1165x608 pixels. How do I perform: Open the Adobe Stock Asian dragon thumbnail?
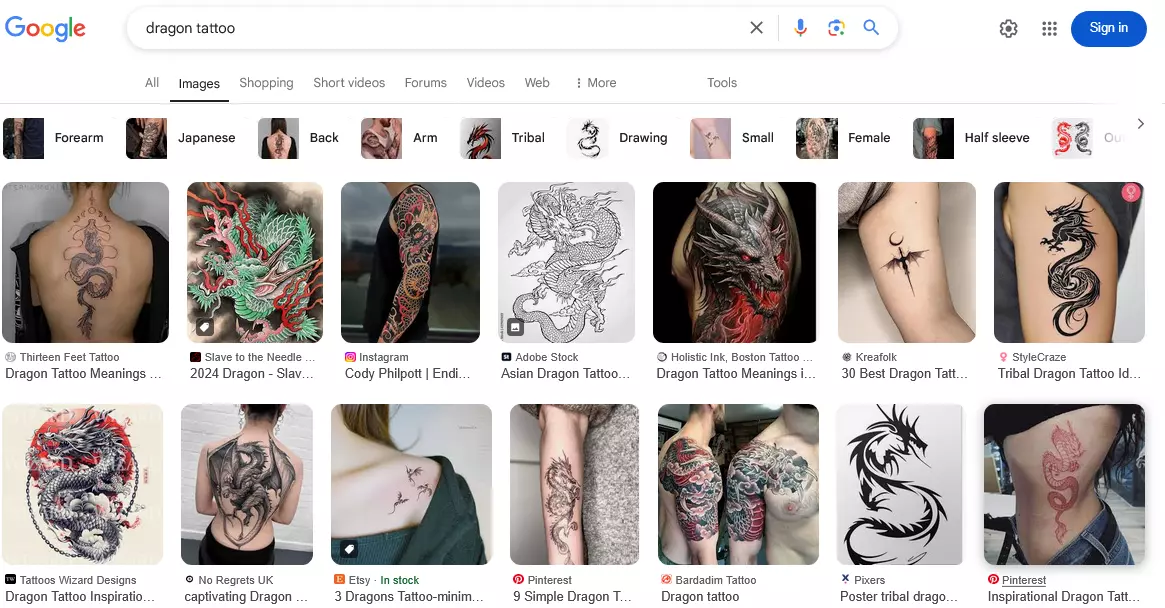tap(566, 262)
